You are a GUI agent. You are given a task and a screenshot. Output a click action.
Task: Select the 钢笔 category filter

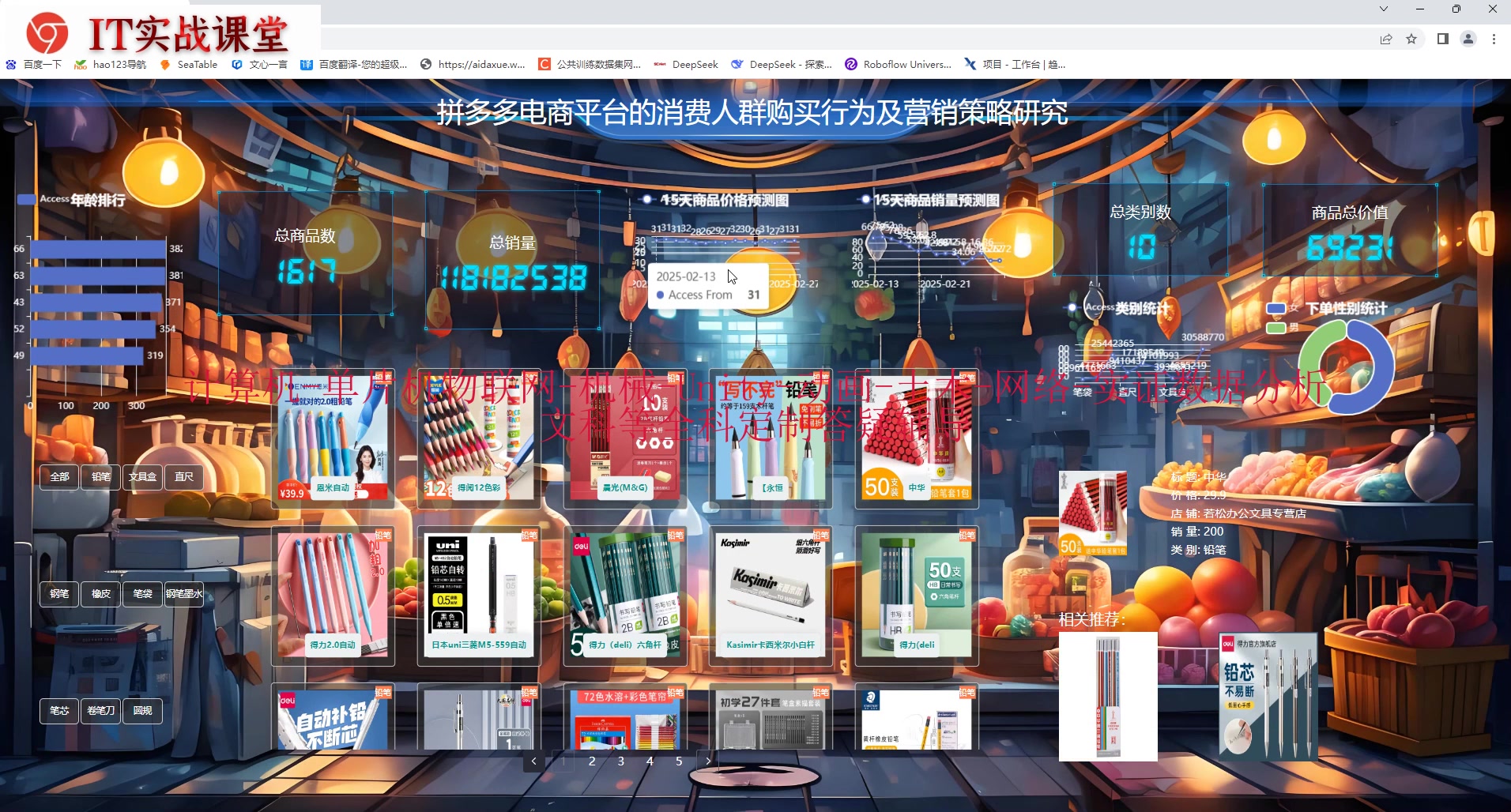[x=59, y=594]
